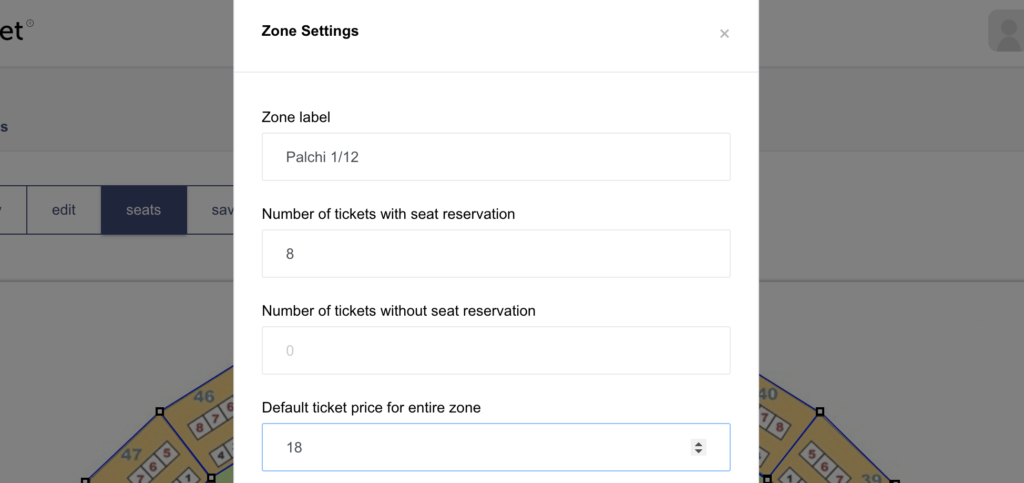1024x483 pixels.
Task: Select seat 5 in zone 39
Action: [812, 454]
